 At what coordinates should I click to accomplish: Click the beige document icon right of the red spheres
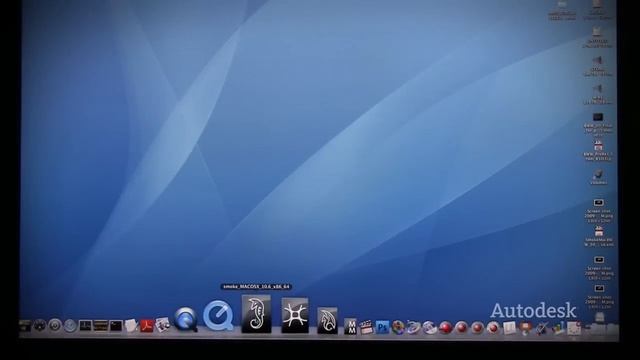(509, 328)
